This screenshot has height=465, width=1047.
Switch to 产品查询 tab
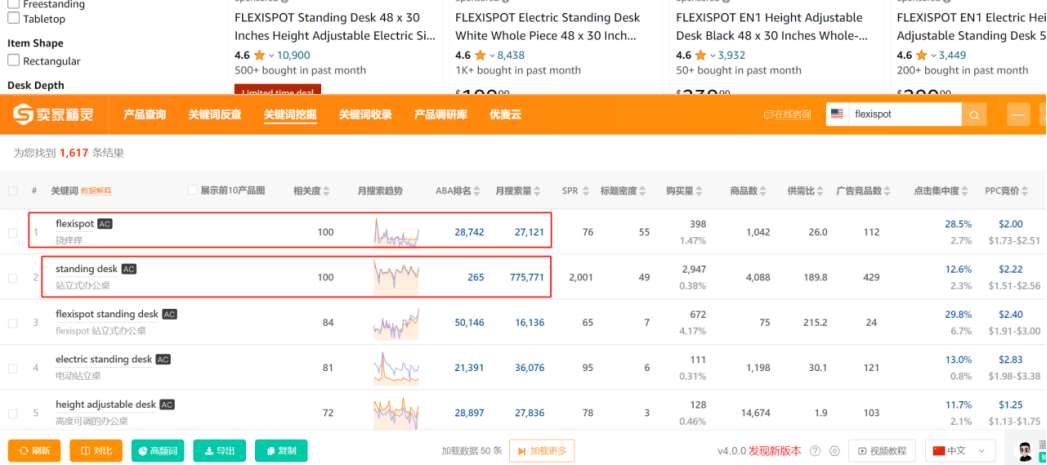(x=144, y=115)
